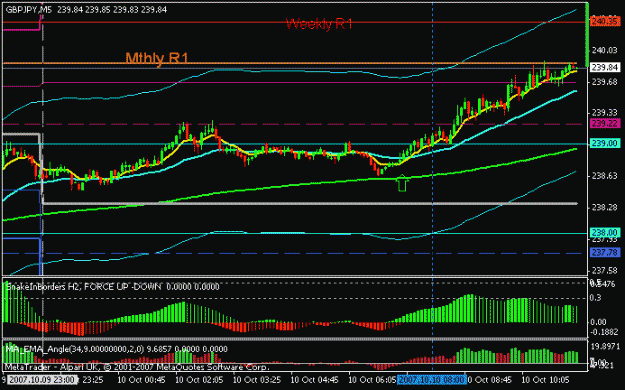This screenshot has height=390, width=625.
Task: Click the 10 Oct 03:25 time label
Action: [x=257, y=380]
